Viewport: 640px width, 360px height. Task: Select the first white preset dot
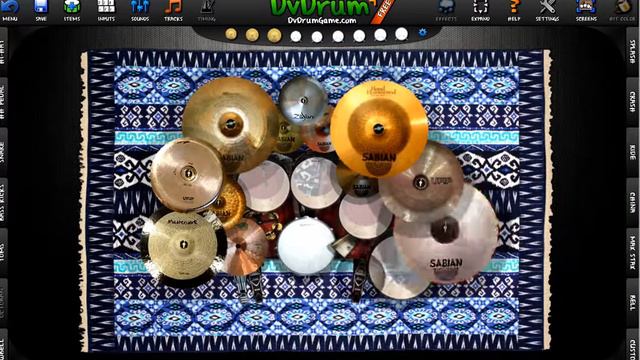click(x=296, y=37)
